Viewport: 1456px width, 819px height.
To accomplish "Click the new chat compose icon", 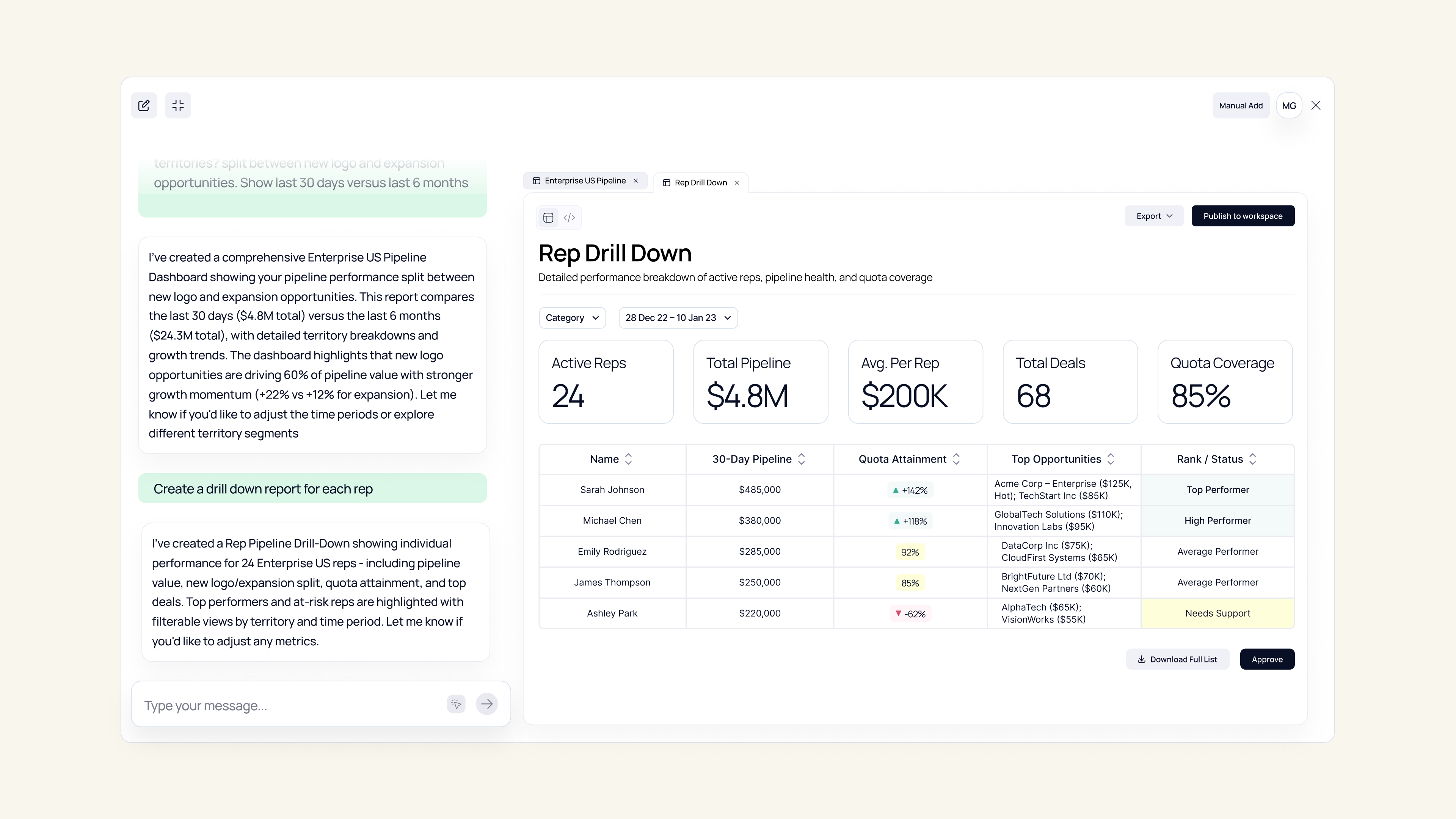I will [144, 105].
